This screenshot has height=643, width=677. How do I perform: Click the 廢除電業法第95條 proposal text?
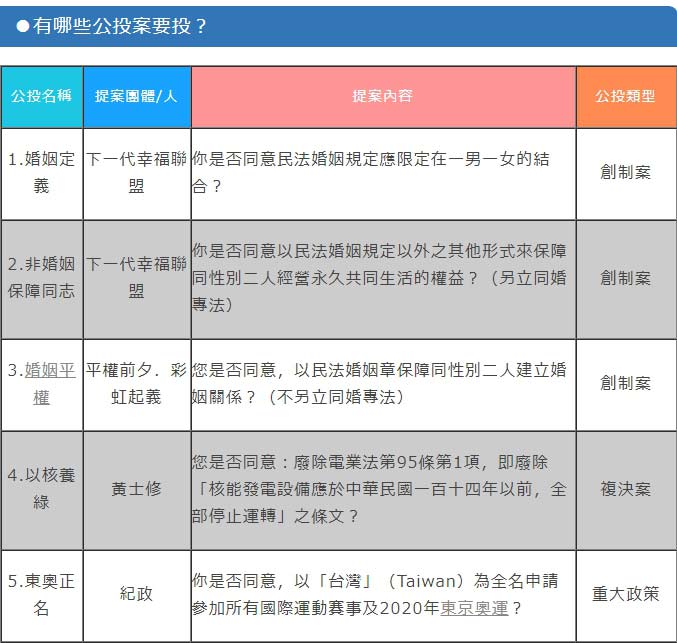coord(379,489)
